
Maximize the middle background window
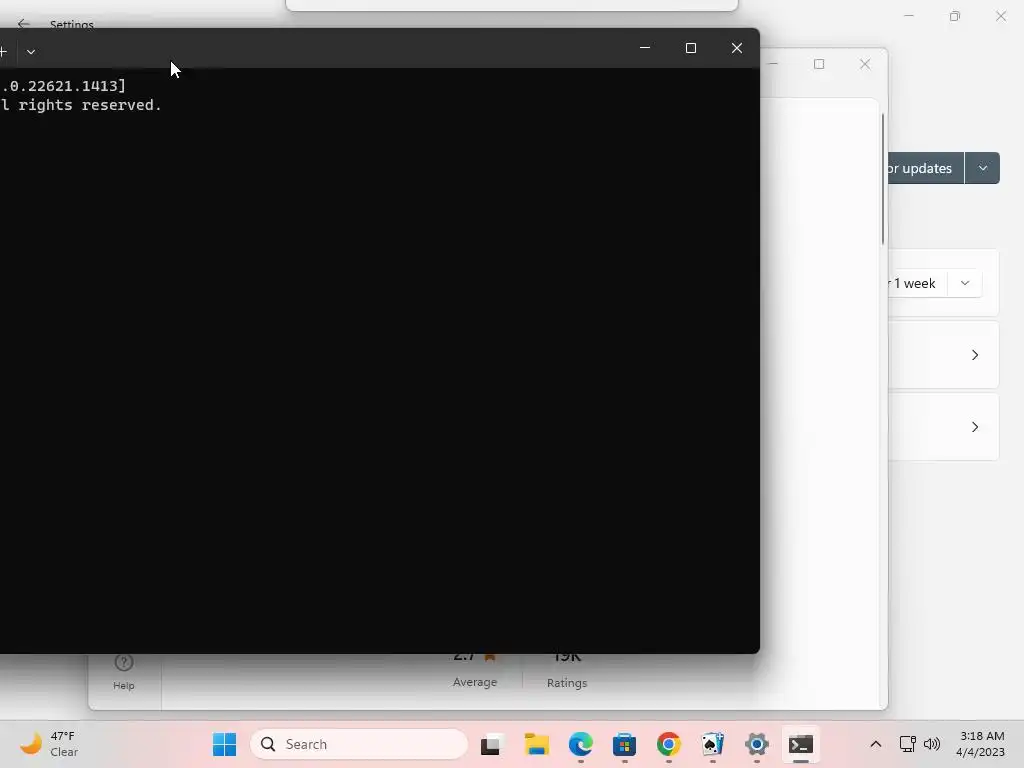819,64
